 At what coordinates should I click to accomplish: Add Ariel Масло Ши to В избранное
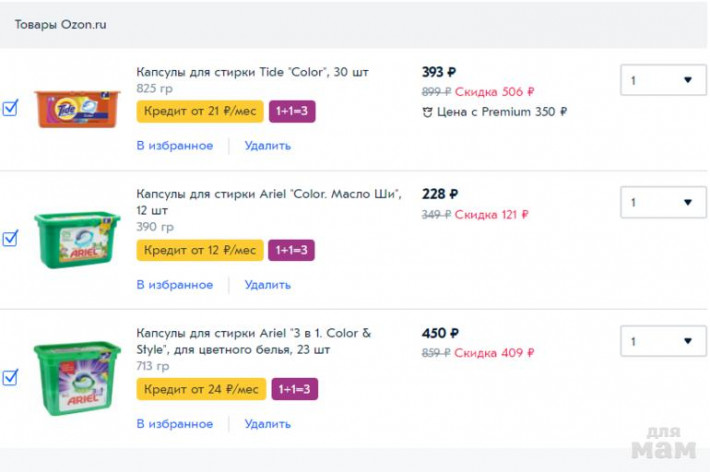174,284
